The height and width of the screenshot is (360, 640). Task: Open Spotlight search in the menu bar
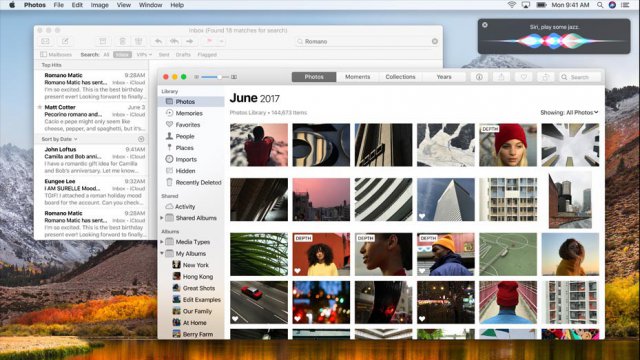click(x=600, y=5)
